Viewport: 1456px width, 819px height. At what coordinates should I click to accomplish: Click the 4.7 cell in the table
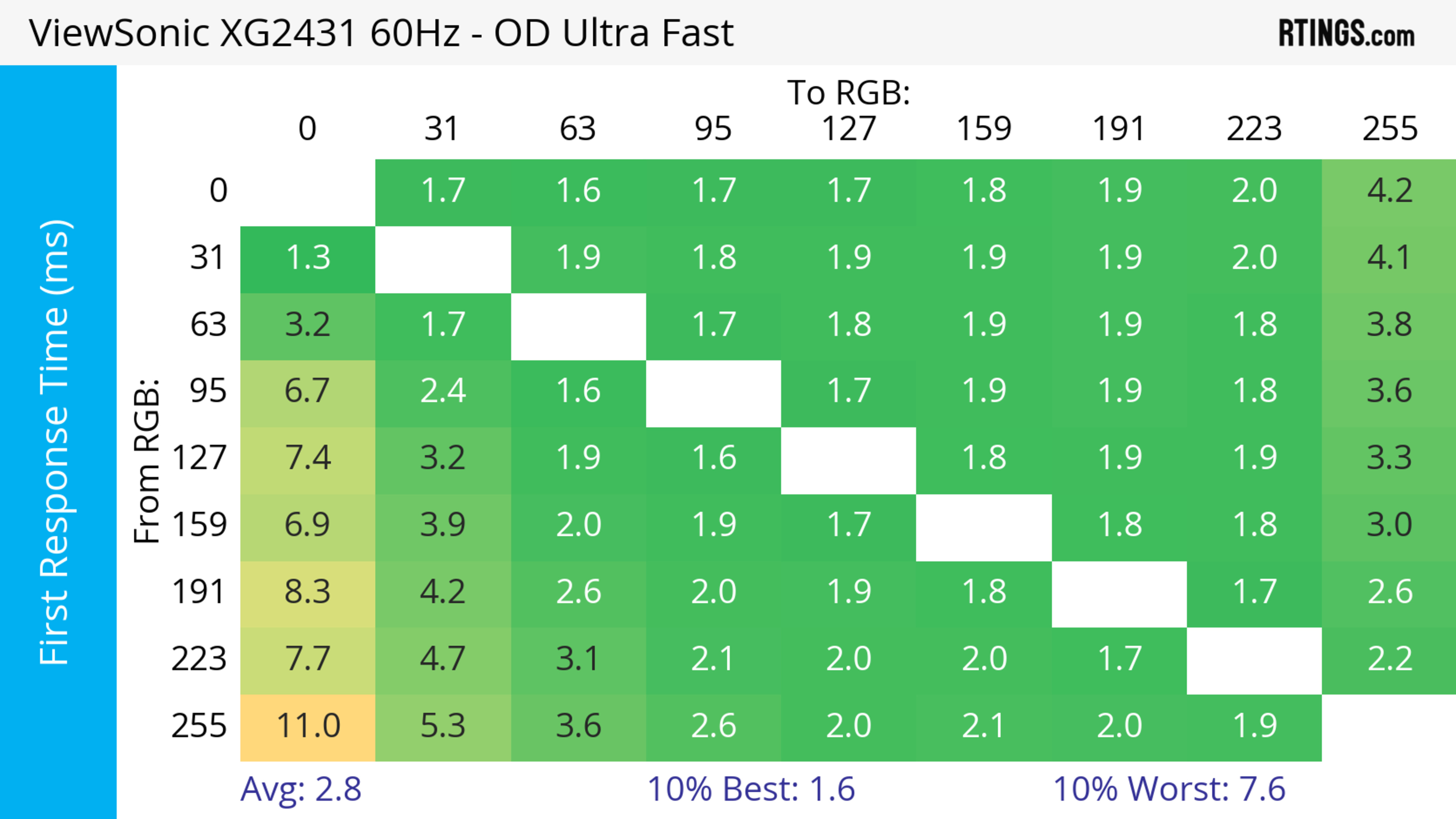click(x=442, y=660)
